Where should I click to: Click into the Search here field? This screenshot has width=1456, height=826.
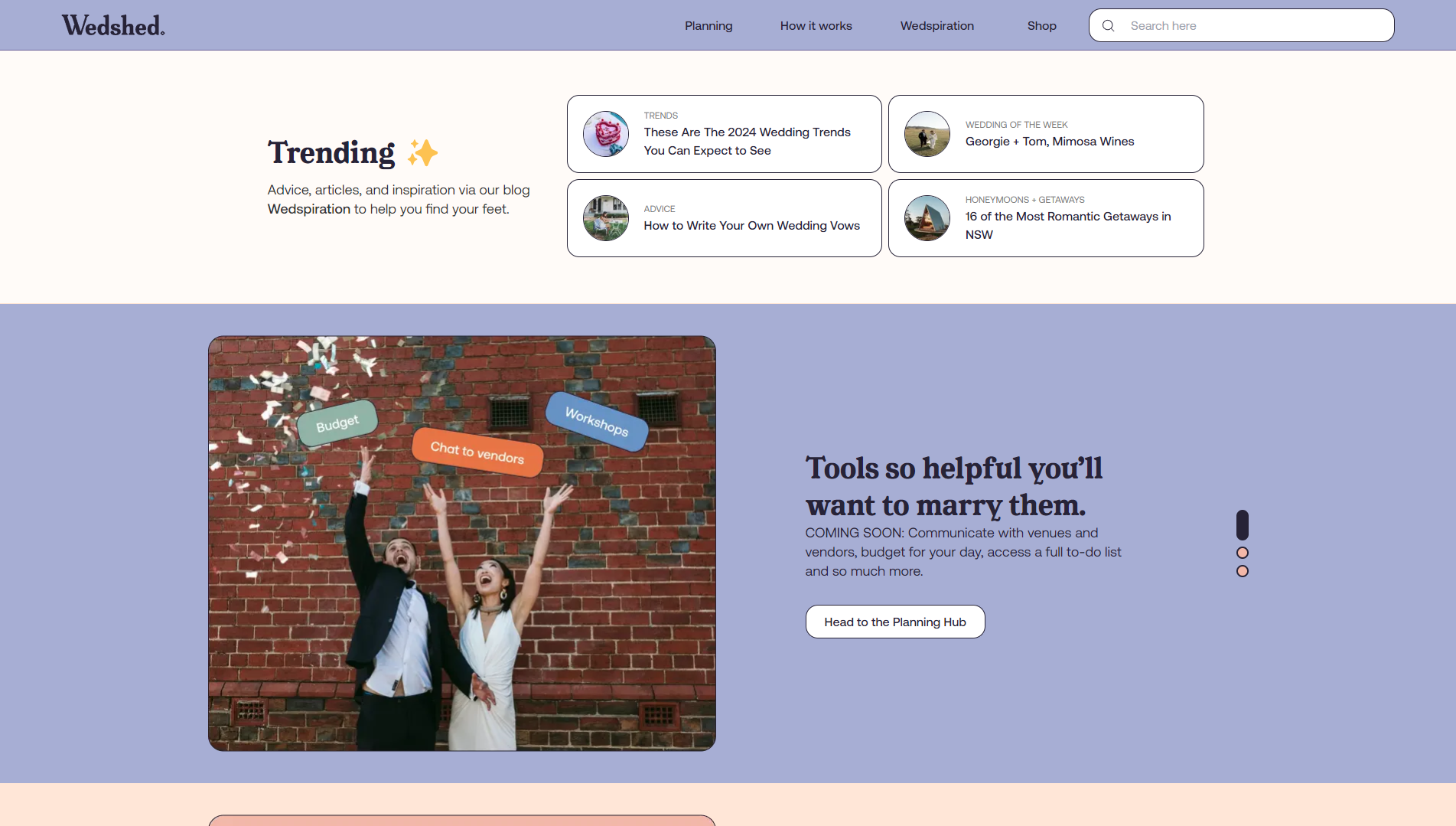click(x=1255, y=26)
